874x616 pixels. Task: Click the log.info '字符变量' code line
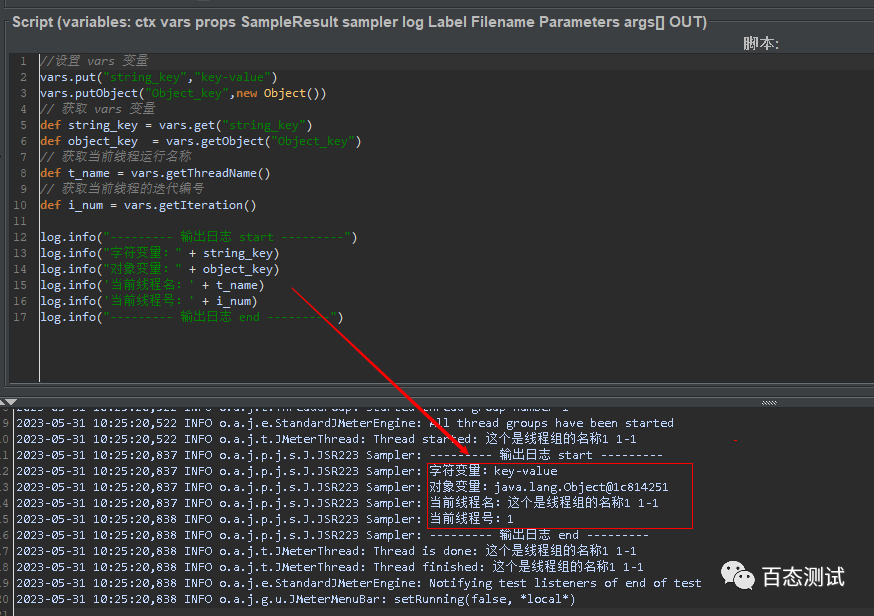click(159, 253)
